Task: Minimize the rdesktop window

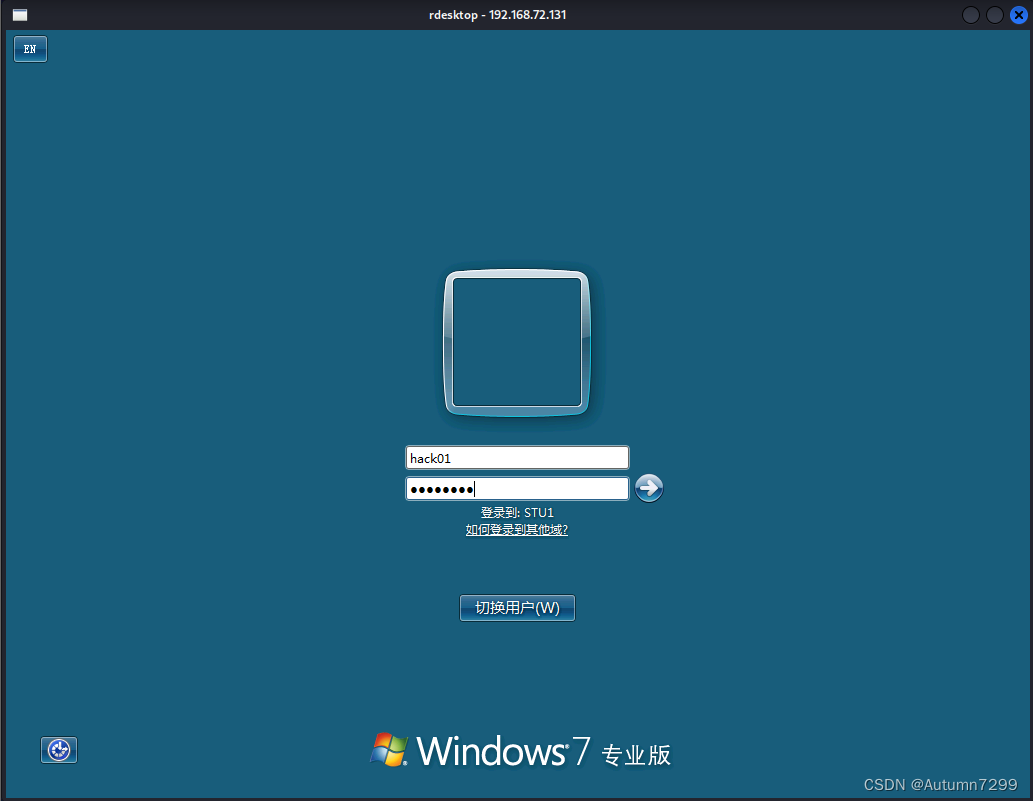Action: pyautogui.click(x=971, y=14)
